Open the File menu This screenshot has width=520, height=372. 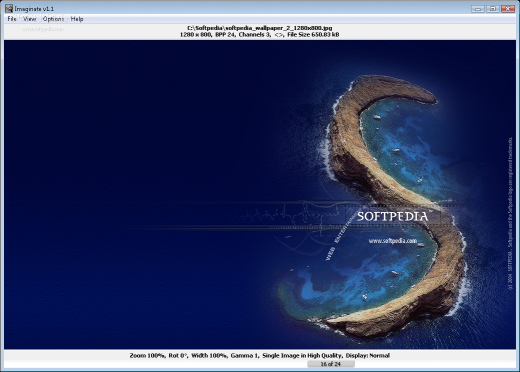pyautogui.click(x=12, y=19)
